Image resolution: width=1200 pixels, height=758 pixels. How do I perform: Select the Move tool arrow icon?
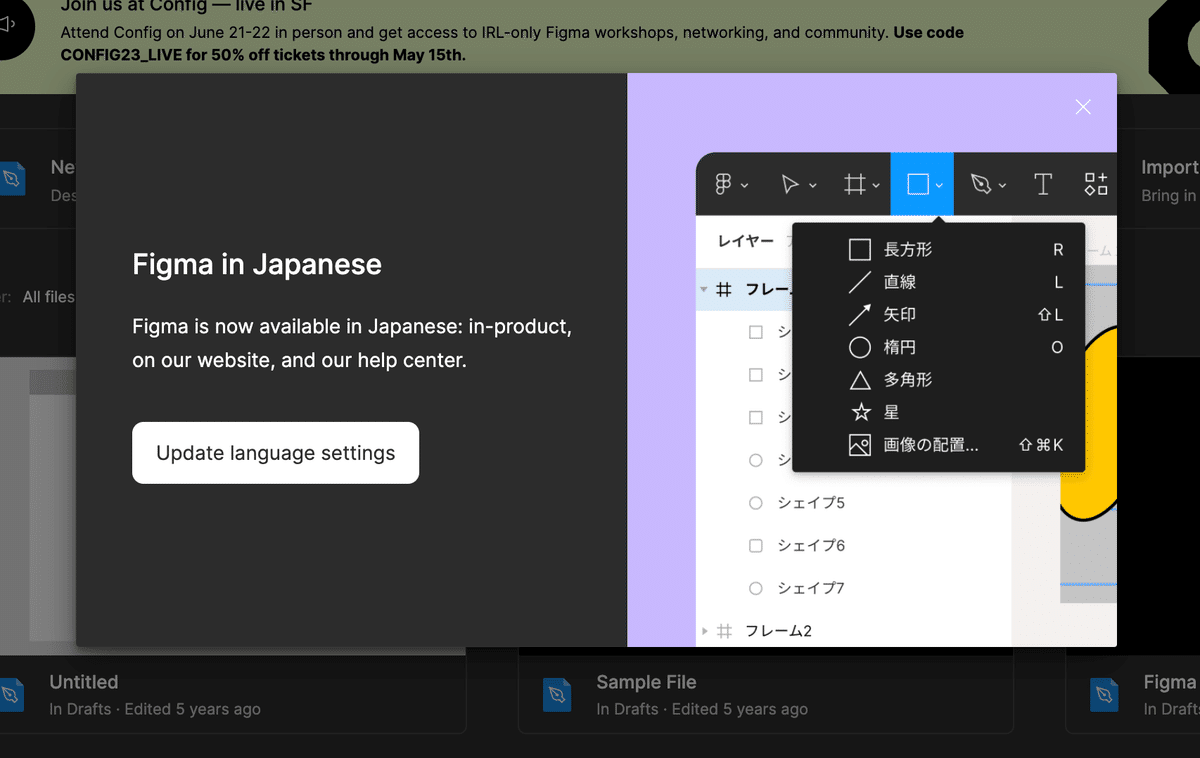tap(790, 184)
